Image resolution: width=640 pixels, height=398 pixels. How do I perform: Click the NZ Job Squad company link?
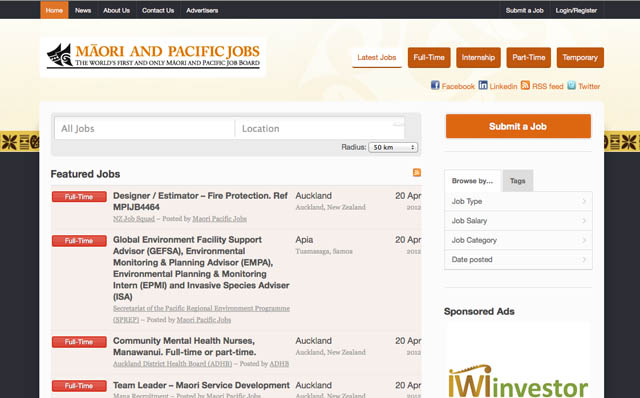134,219
